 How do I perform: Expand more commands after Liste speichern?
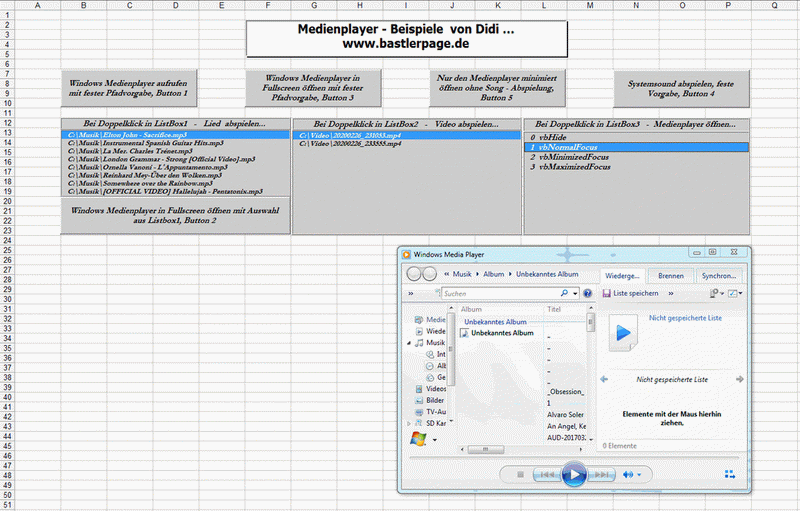click(671, 294)
